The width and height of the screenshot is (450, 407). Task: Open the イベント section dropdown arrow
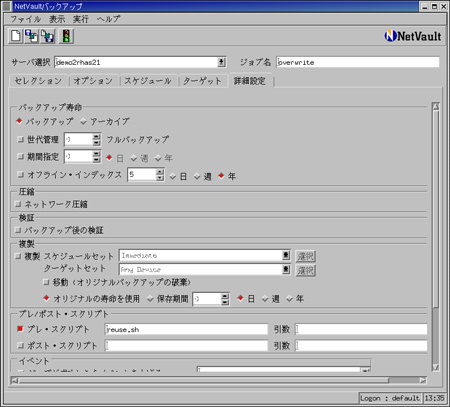366,370
